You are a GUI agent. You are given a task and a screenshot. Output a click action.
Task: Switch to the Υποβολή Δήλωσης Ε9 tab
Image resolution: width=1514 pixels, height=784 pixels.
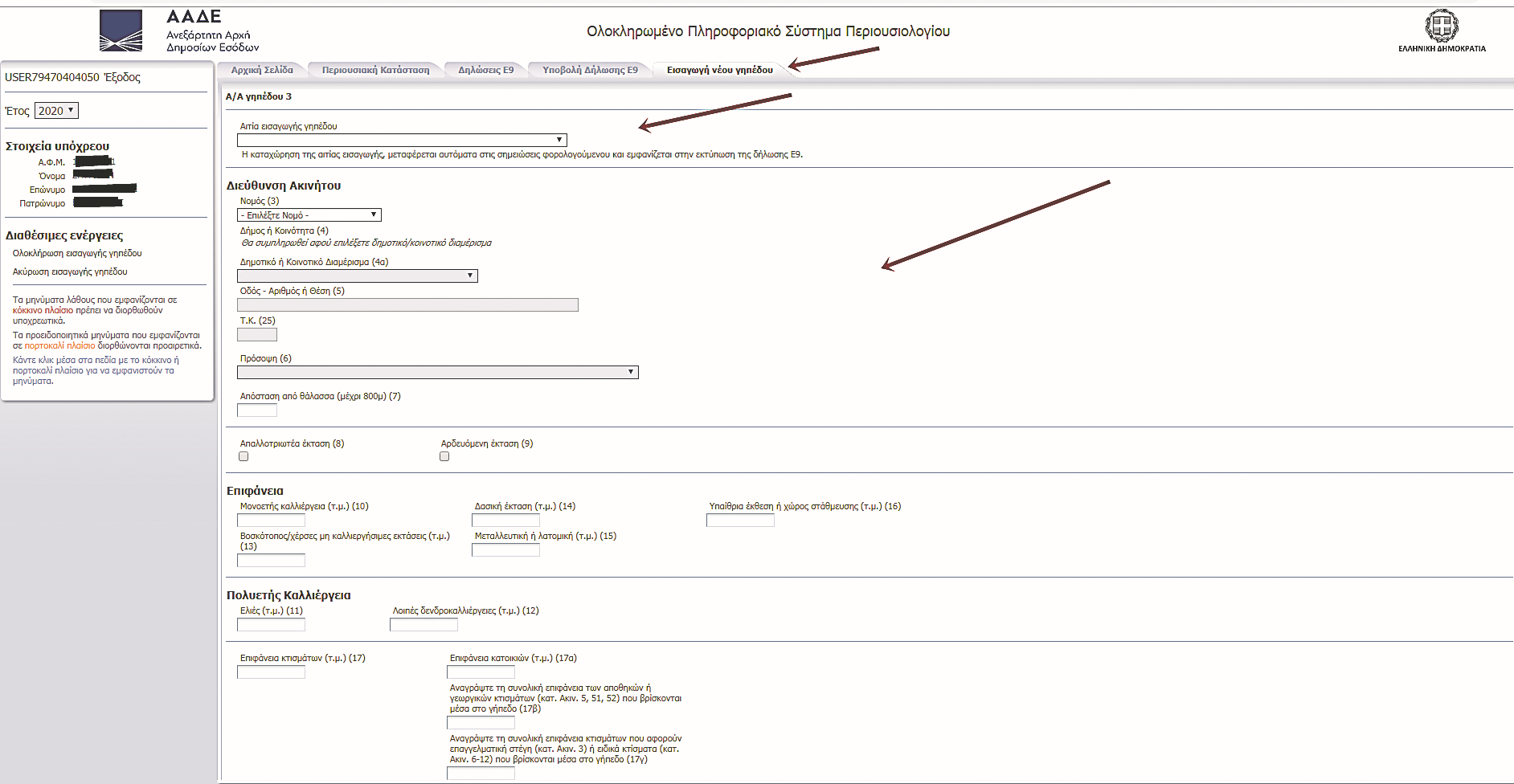click(x=590, y=70)
